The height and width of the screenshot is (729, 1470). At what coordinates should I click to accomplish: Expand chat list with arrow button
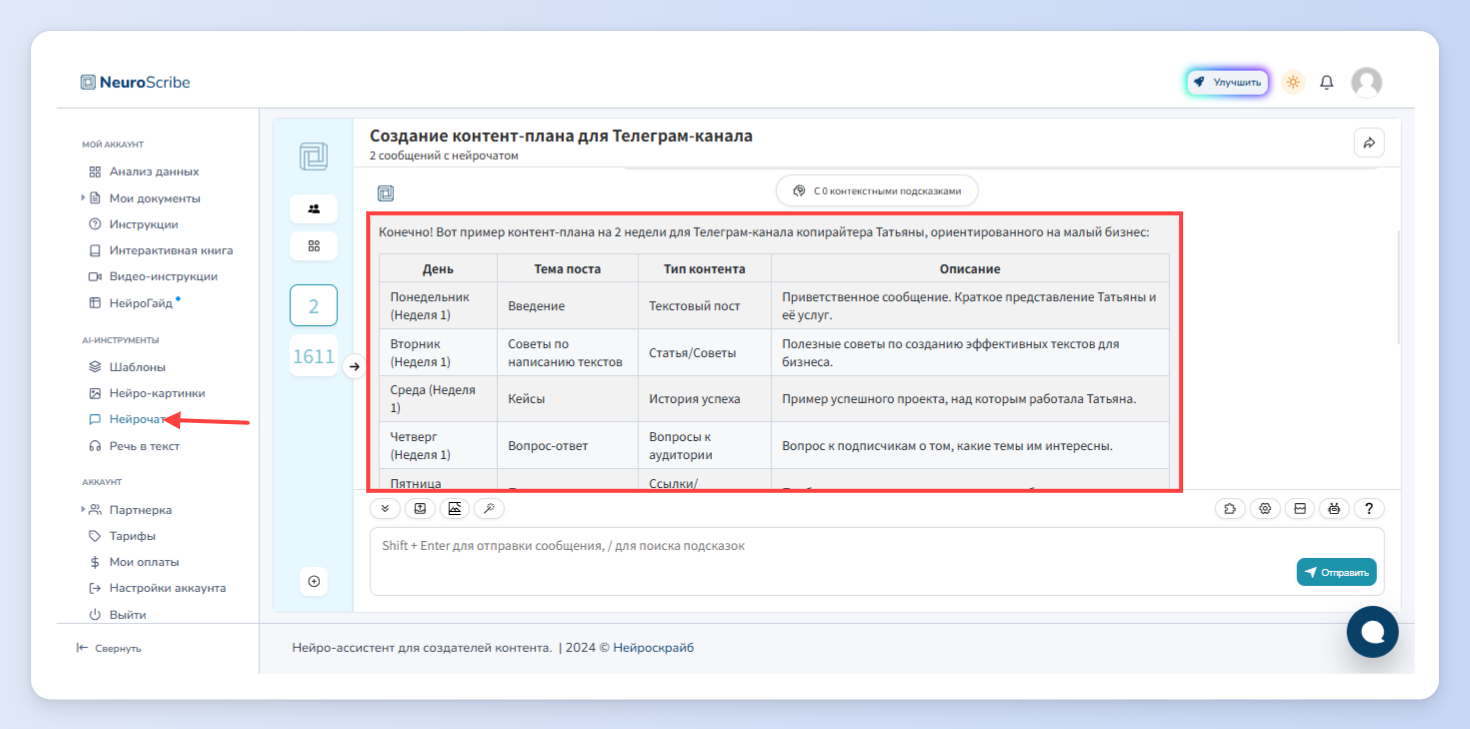[353, 367]
